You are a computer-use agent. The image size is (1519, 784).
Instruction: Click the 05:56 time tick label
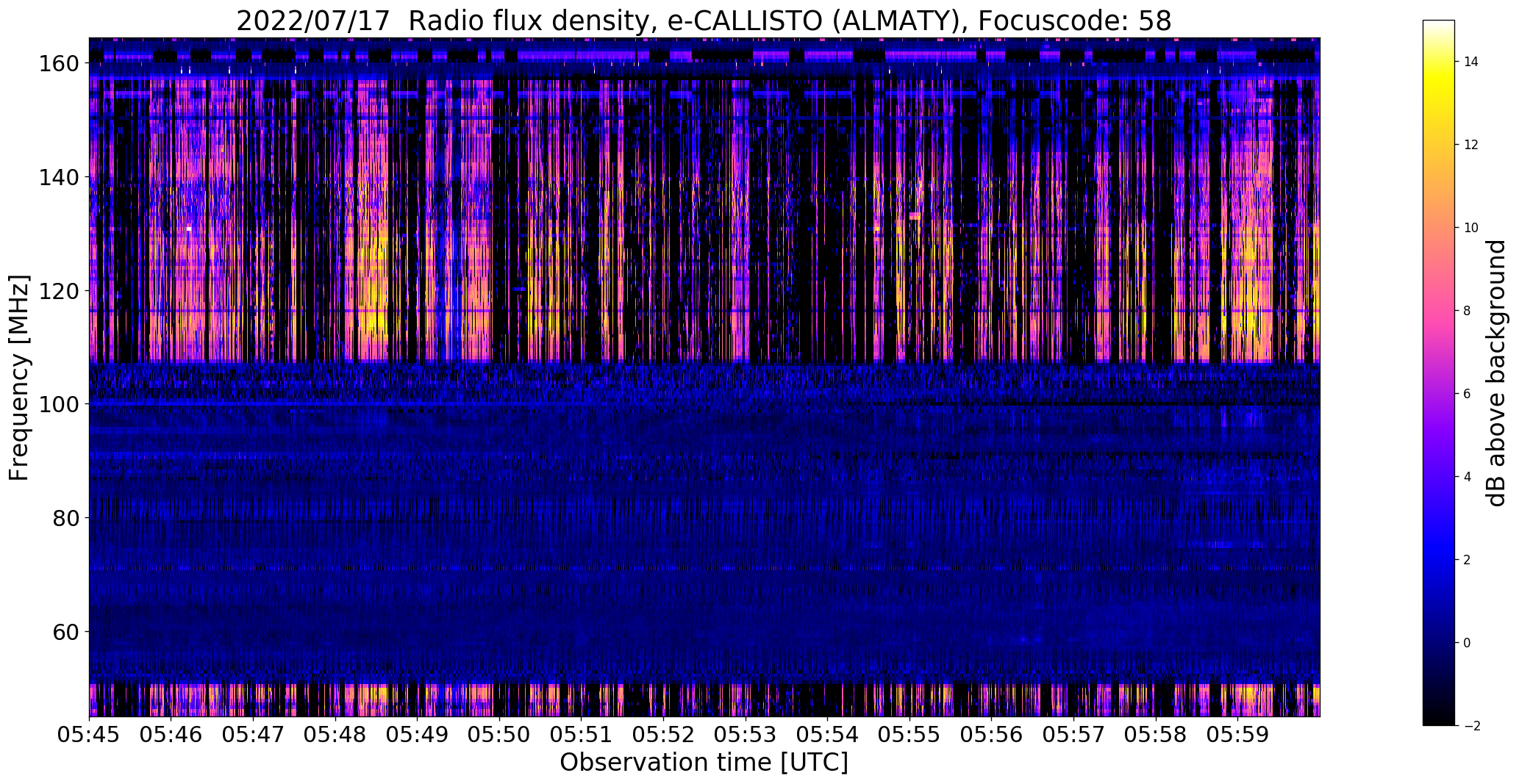[992, 734]
